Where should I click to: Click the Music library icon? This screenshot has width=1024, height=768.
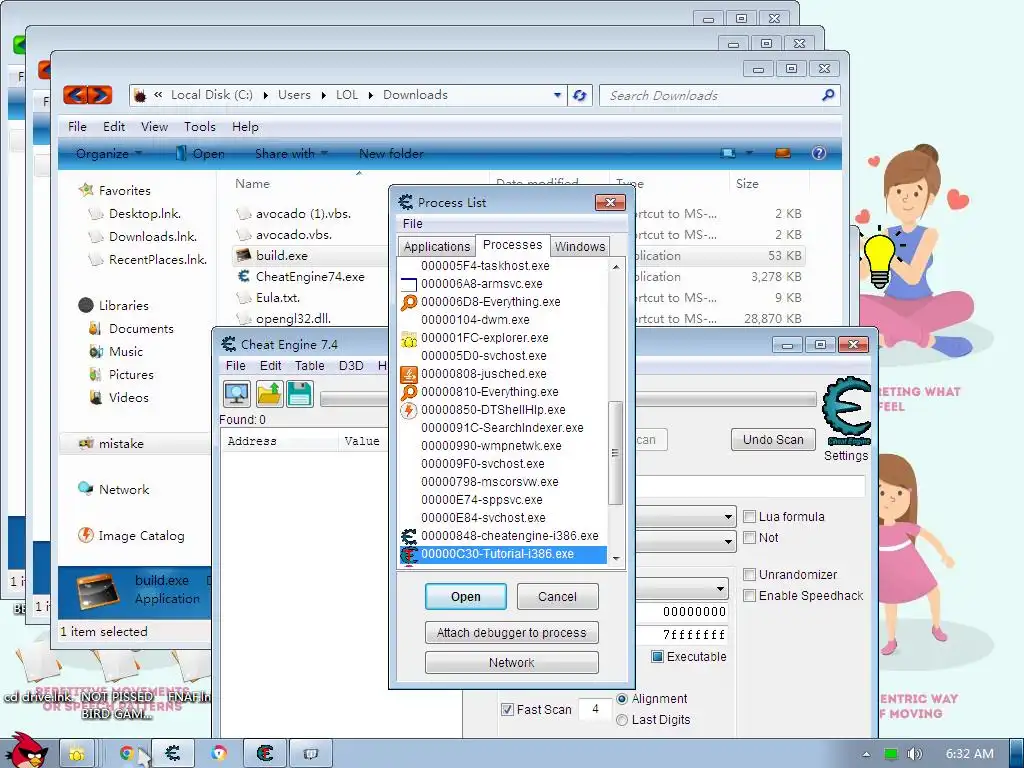(96, 351)
